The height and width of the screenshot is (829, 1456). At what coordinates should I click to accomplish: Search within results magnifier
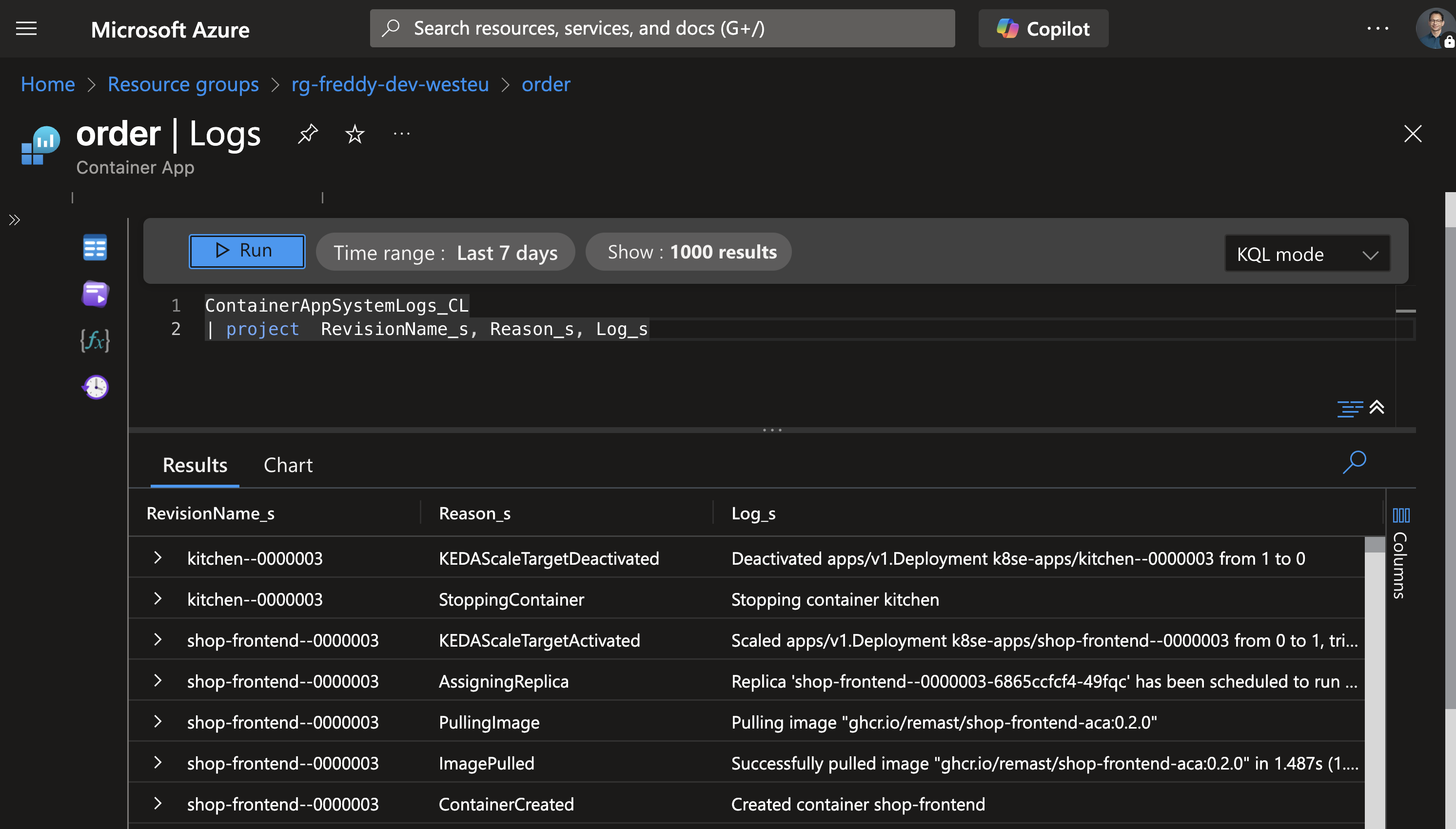1354,462
